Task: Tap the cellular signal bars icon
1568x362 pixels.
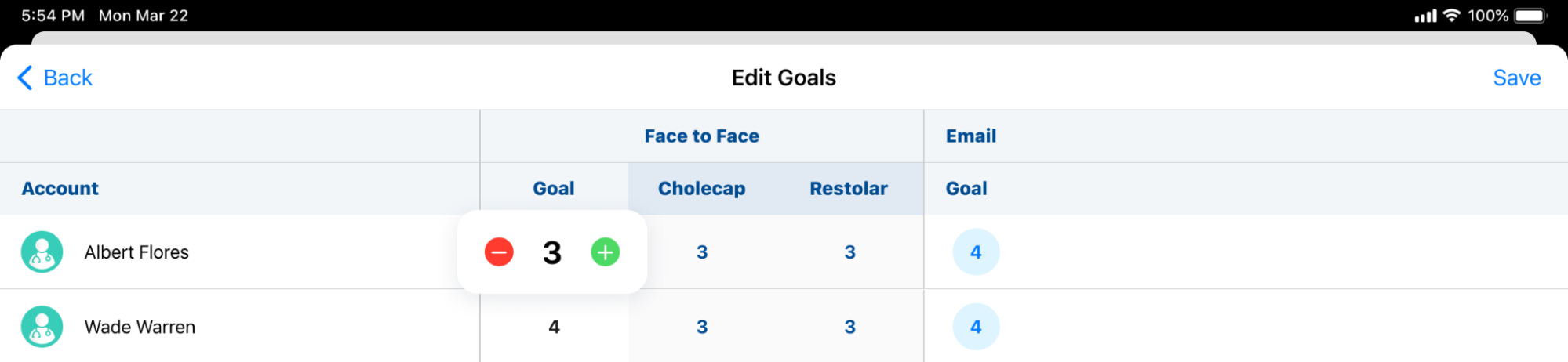Action: click(x=1425, y=16)
